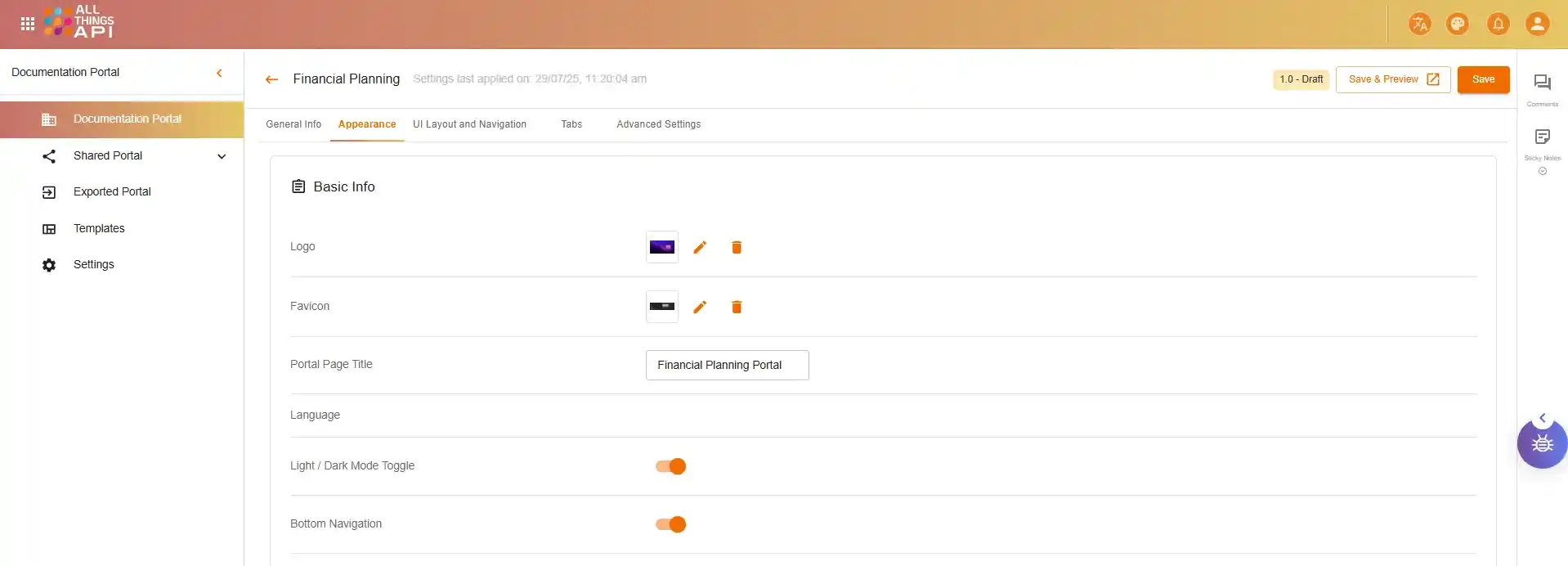Expand the Shared Portal menu

[x=221, y=156]
